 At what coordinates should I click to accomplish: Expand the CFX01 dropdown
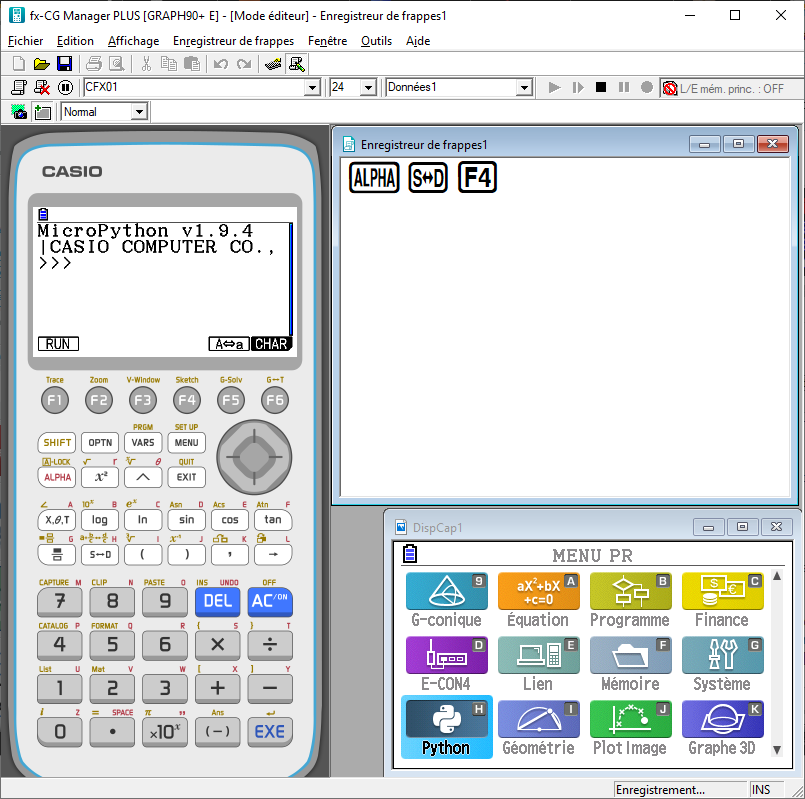click(x=312, y=88)
